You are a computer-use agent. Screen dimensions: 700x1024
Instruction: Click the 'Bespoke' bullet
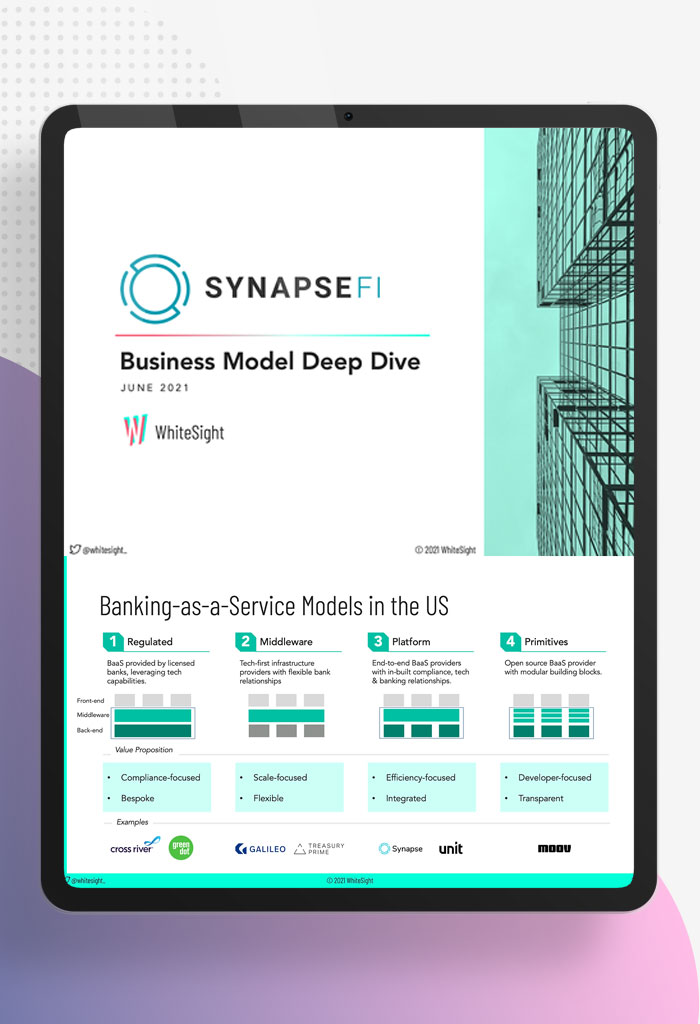(x=138, y=799)
